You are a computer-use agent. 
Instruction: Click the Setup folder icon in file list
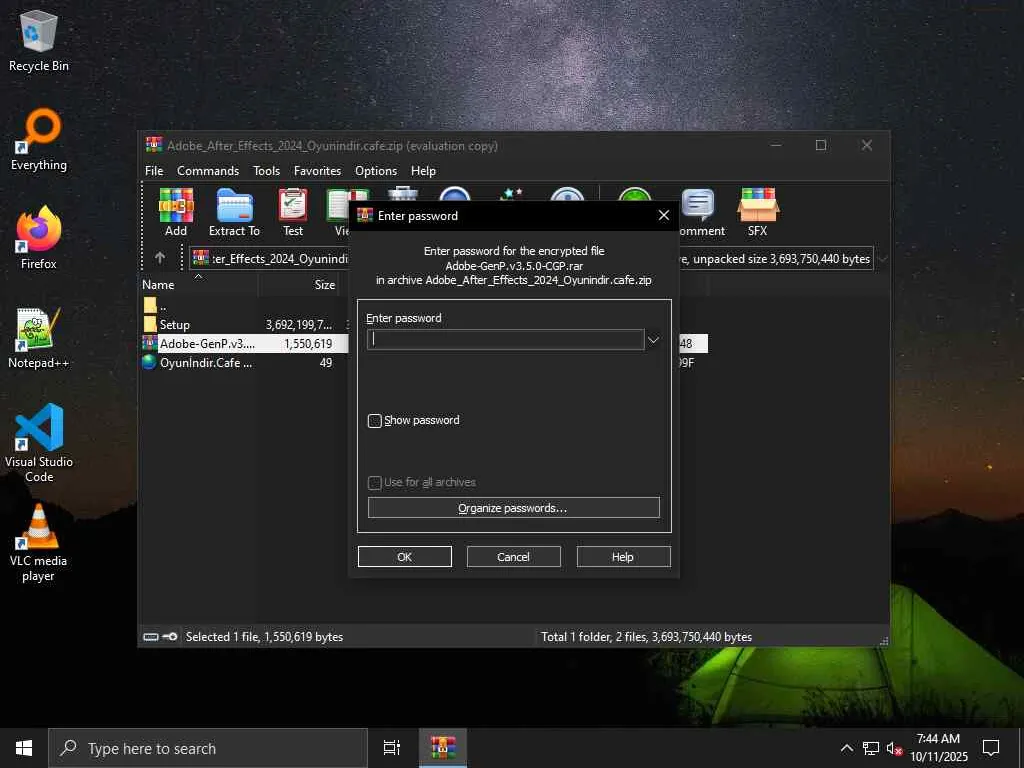click(x=150, y=325)
